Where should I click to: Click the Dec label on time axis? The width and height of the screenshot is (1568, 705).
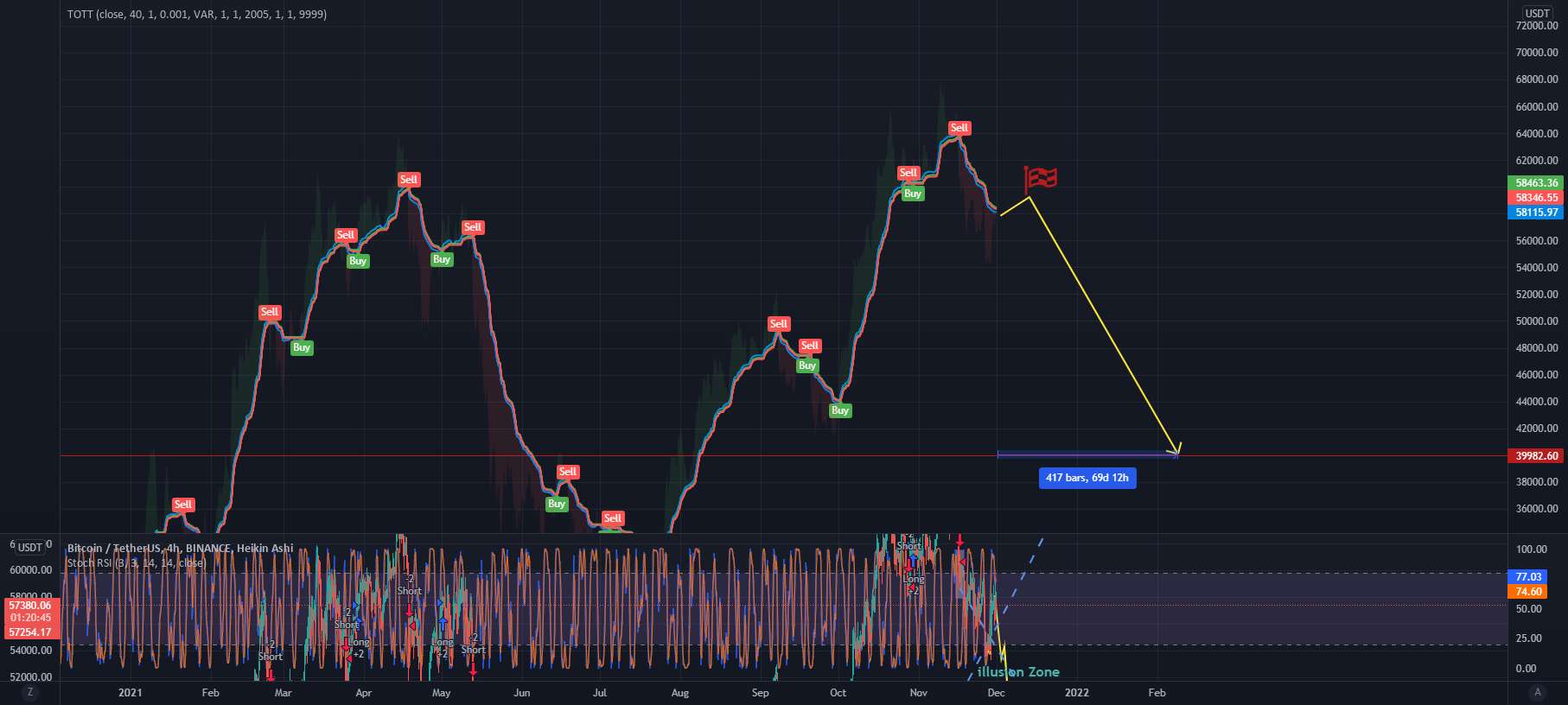tap(997, 693)
